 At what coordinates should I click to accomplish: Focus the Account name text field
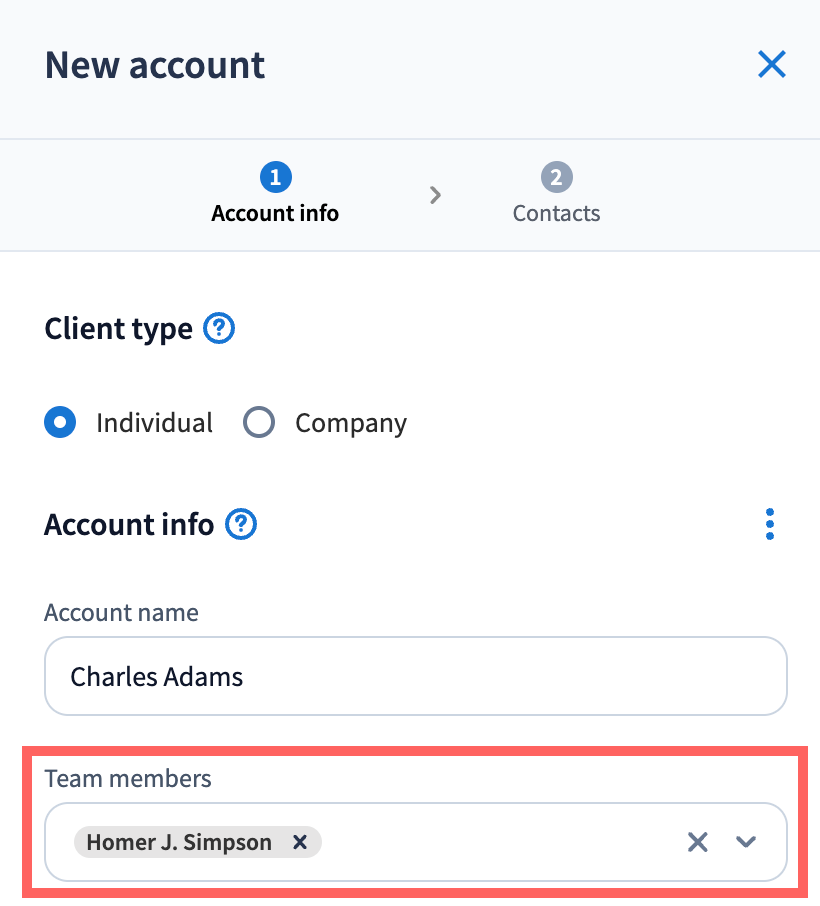pyautogui.click(x=415, y=677)
